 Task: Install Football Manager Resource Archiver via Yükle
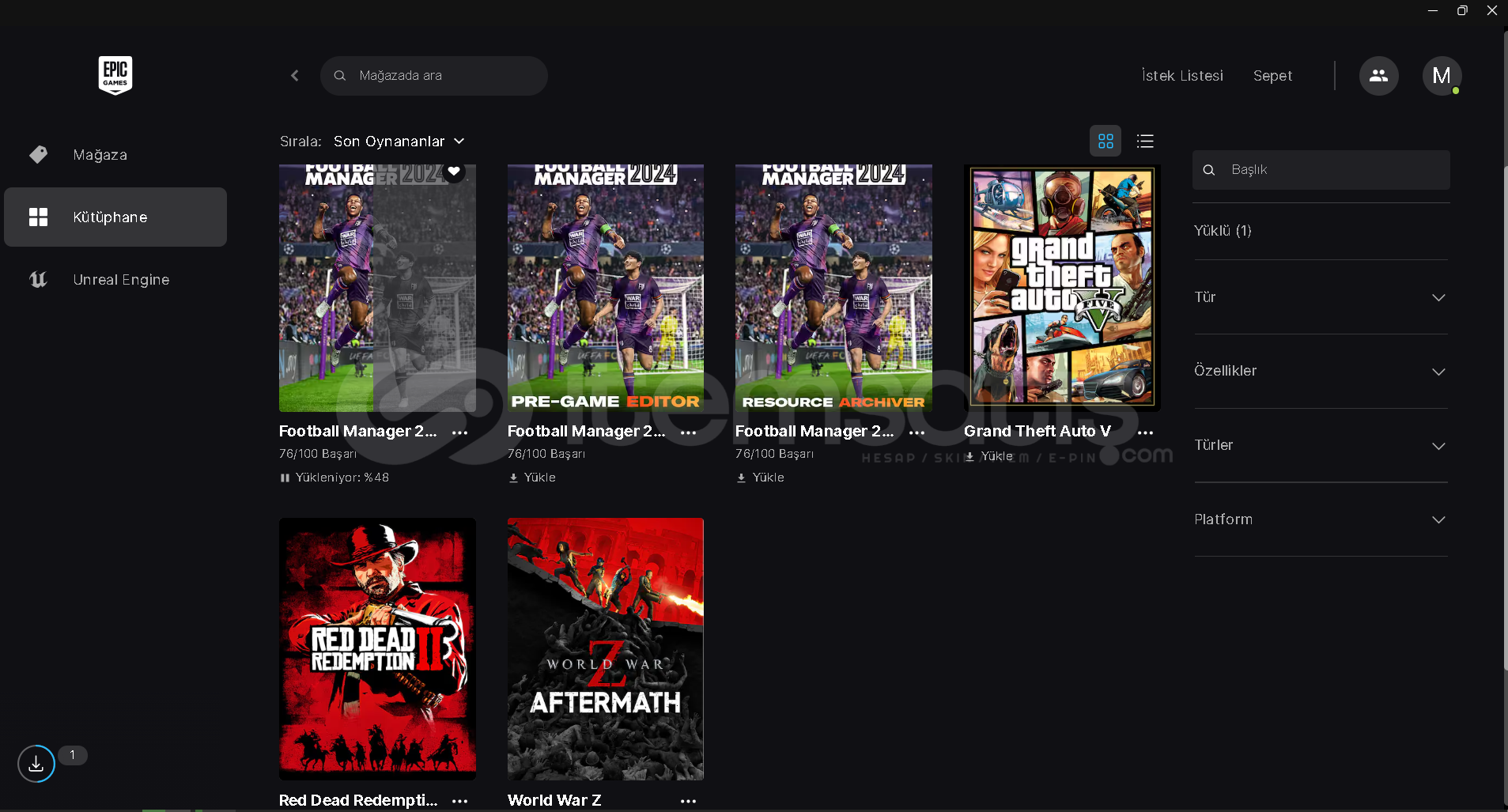pyautogui.click(x=760, y=478)
